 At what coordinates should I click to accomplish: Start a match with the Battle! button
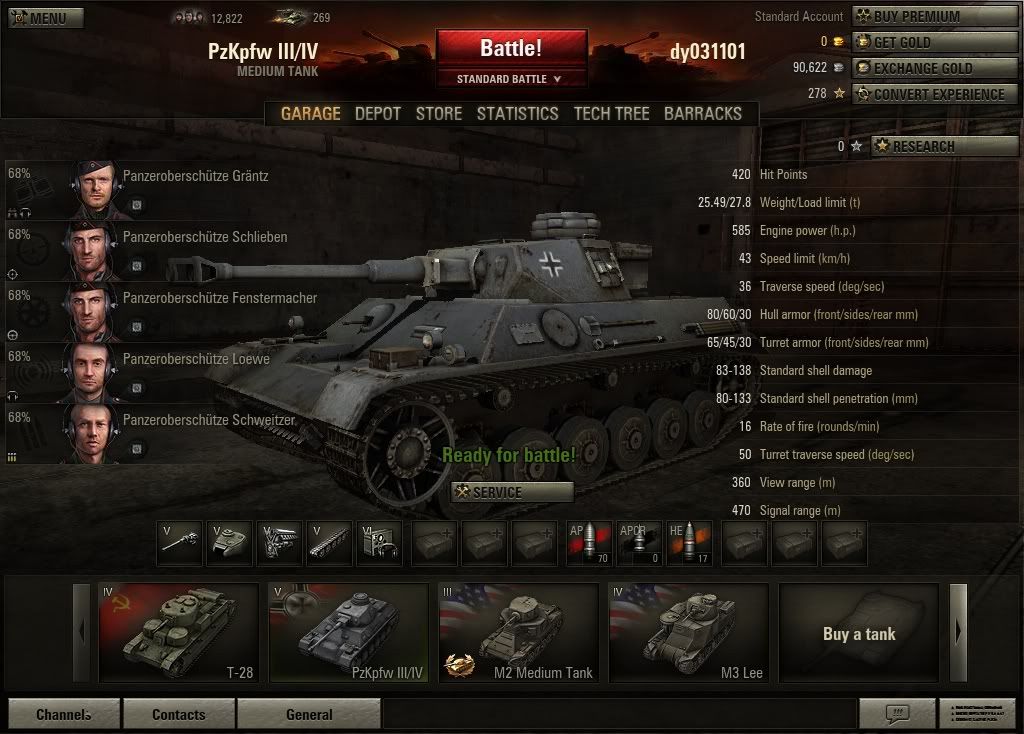pyautogui.click(x=511, y=48)
